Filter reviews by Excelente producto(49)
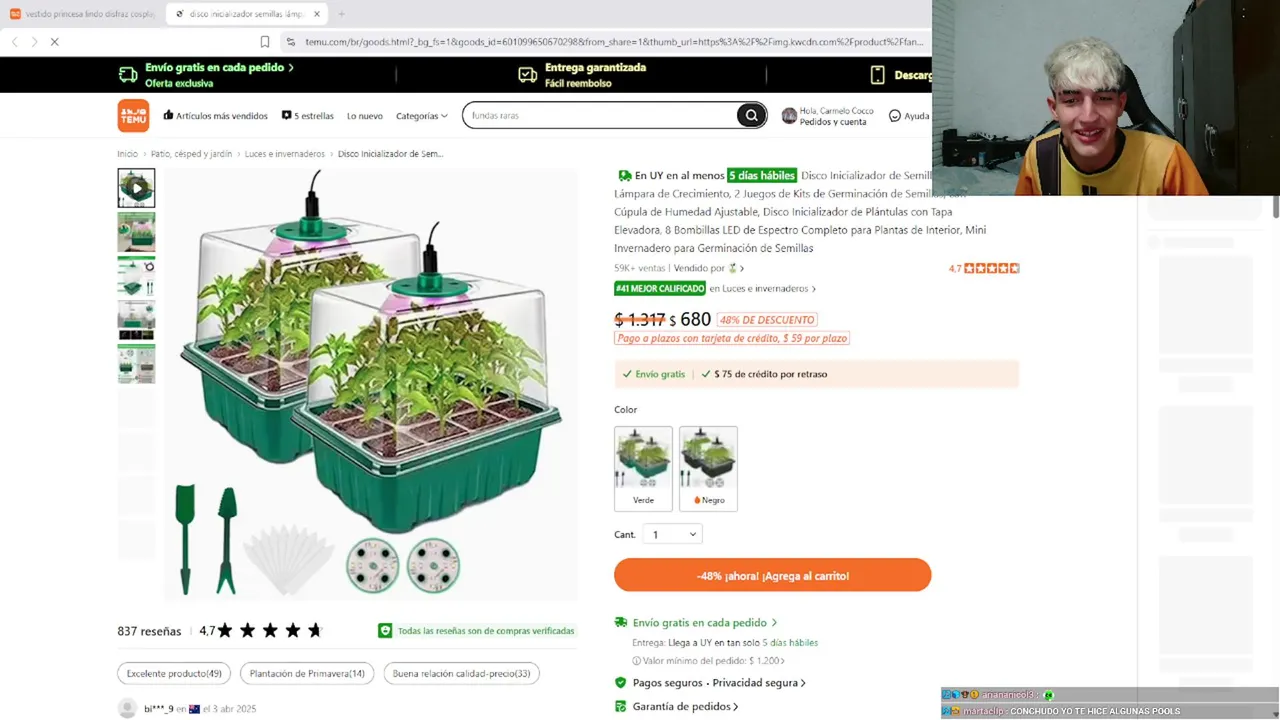The image size is (1280, 720). (x=174, y=674)
